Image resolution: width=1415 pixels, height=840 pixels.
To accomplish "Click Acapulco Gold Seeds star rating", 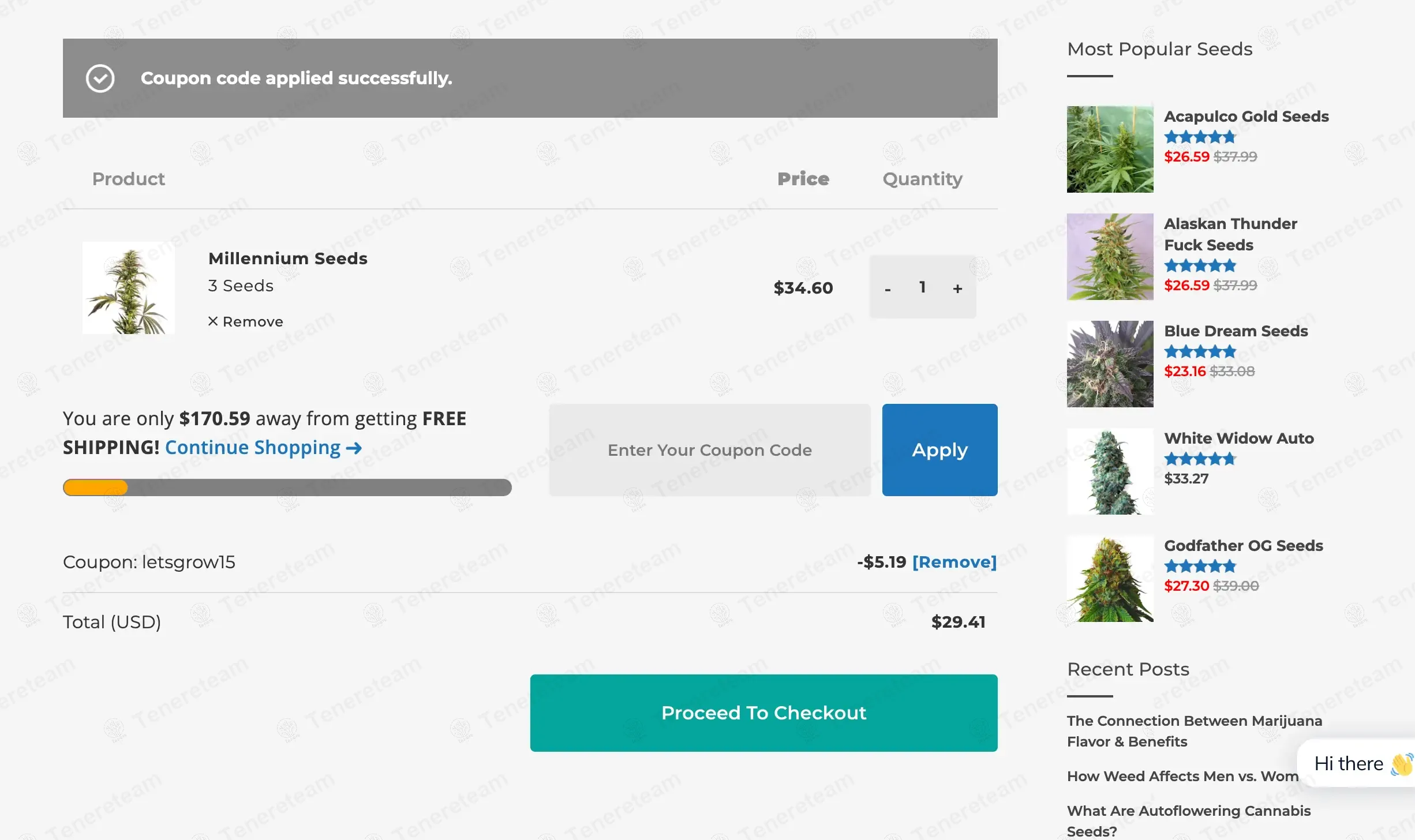I will click(x=1200, y=137).
